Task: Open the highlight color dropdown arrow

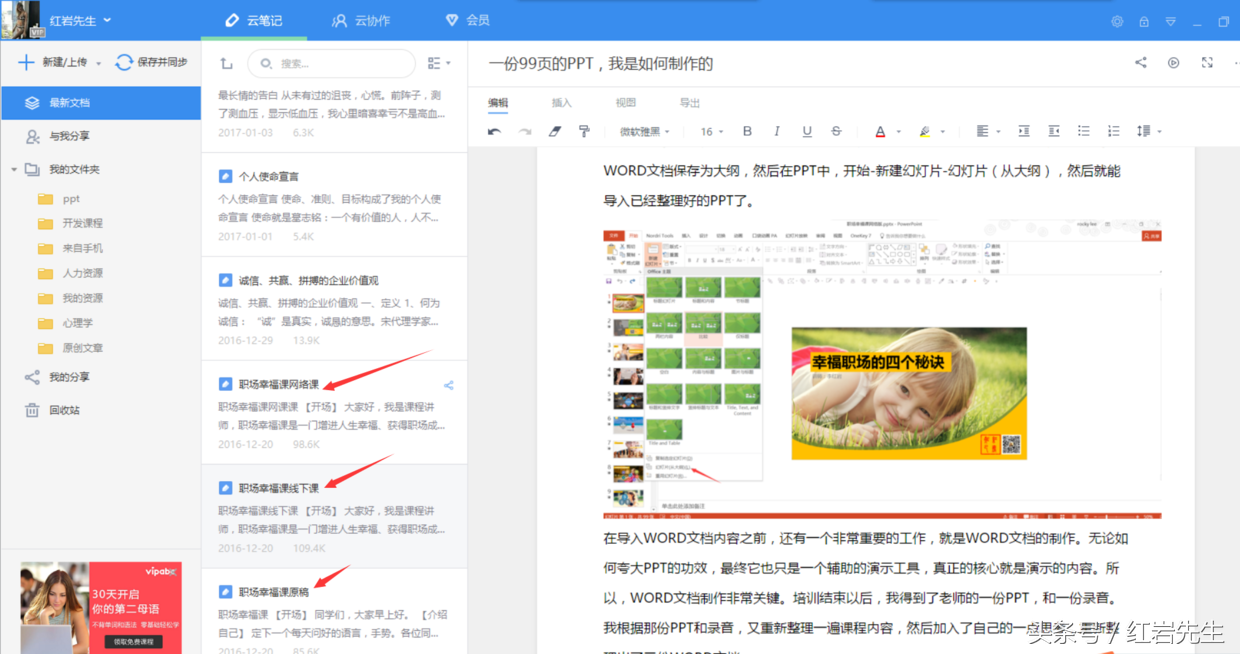Action: pos(943,132)
